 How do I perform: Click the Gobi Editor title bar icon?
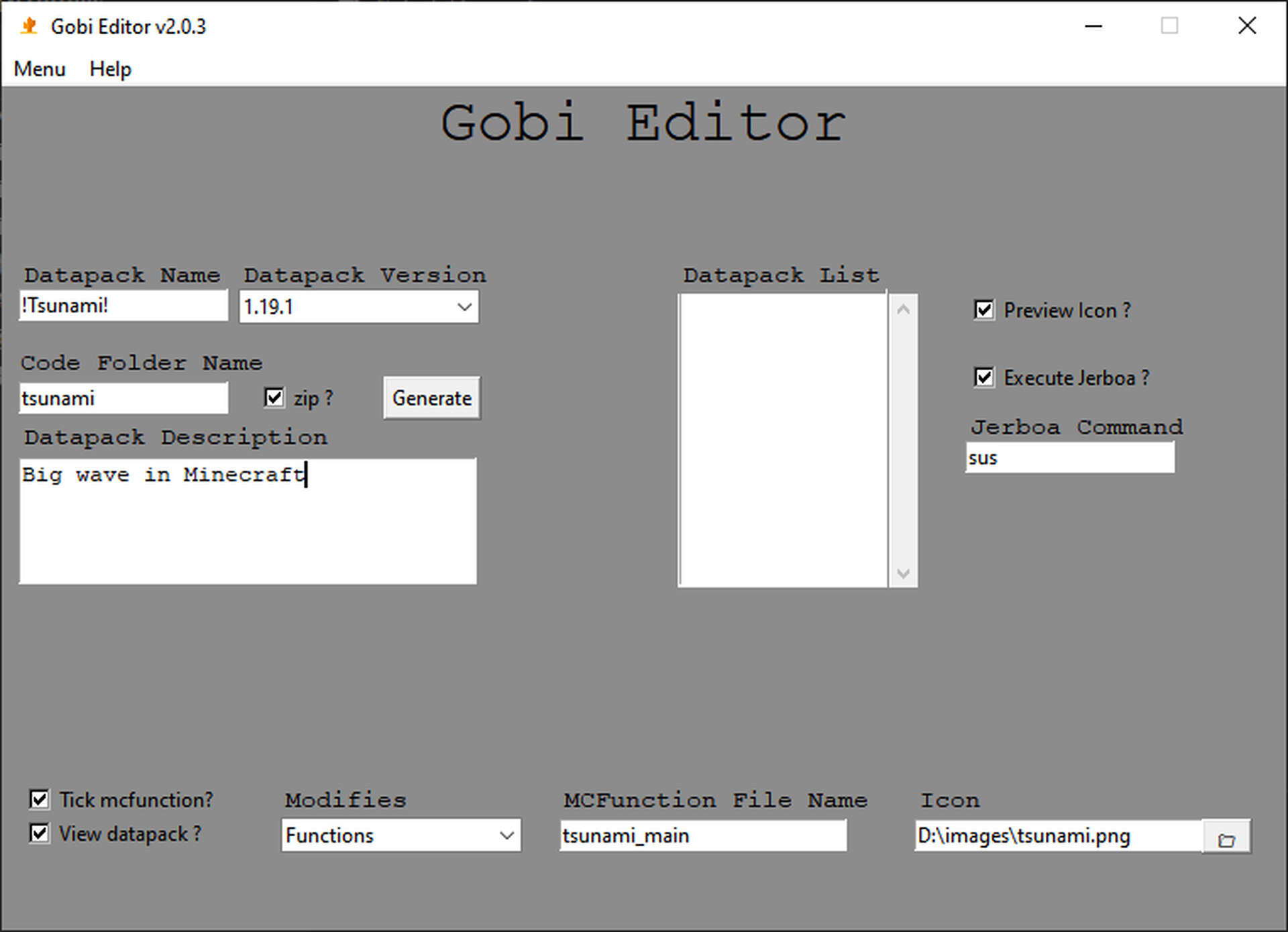pos(28,26)
